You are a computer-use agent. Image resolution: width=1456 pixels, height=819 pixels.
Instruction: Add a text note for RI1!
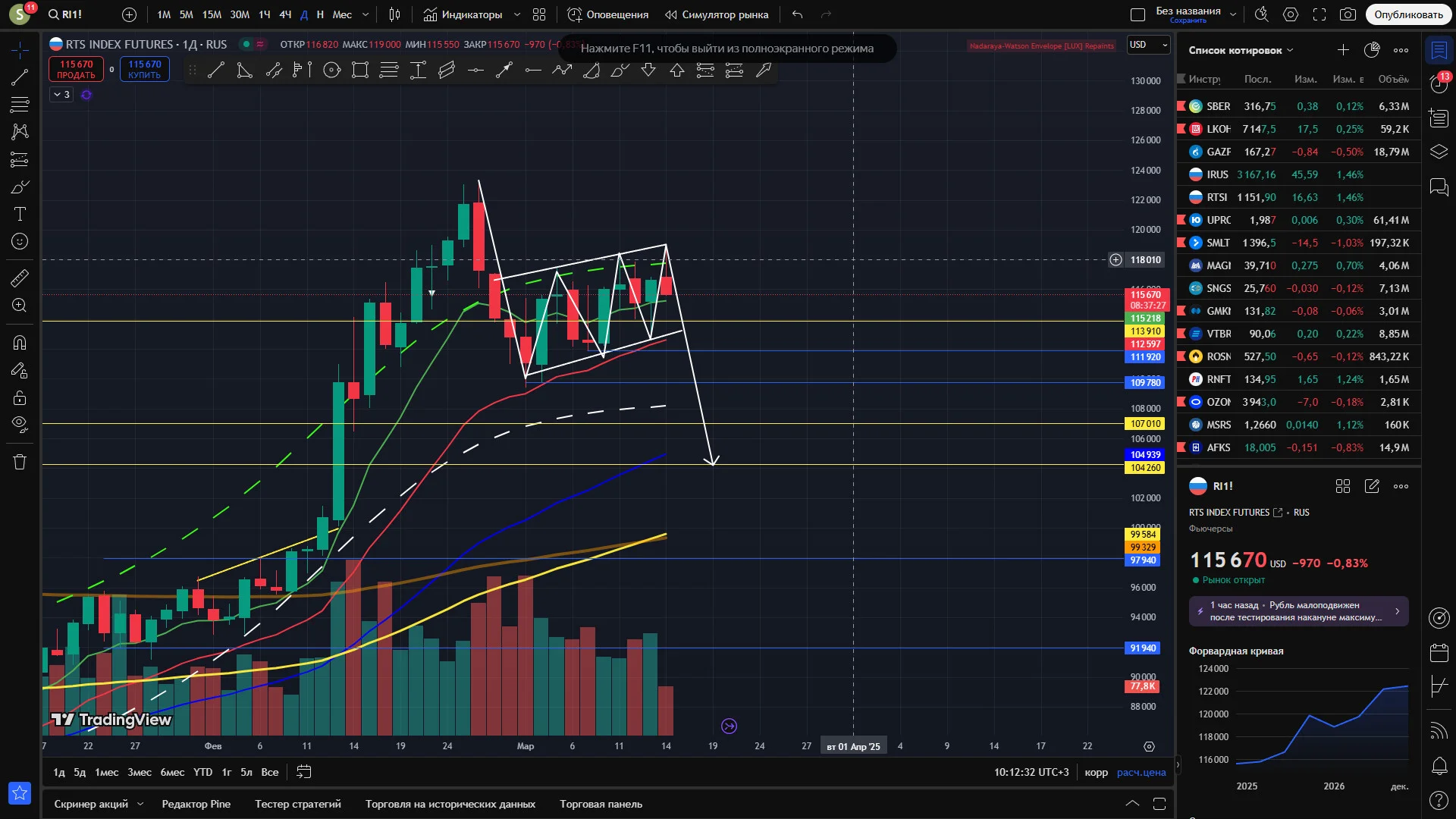pos(1372,486)
